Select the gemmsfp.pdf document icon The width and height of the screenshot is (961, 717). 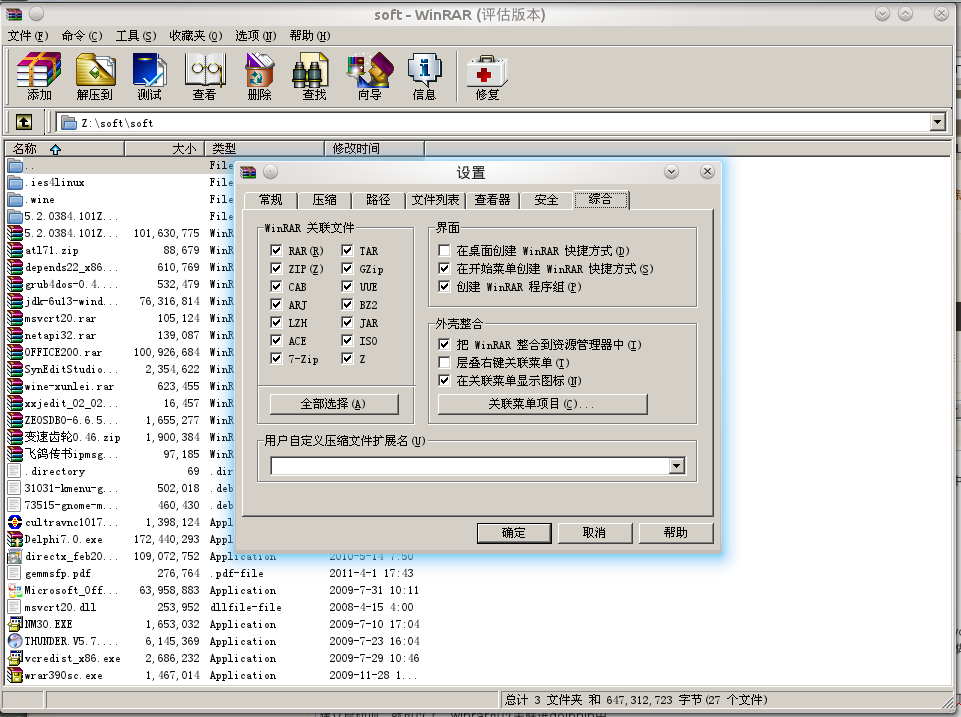pyautogui.click(x=14, y=573)
